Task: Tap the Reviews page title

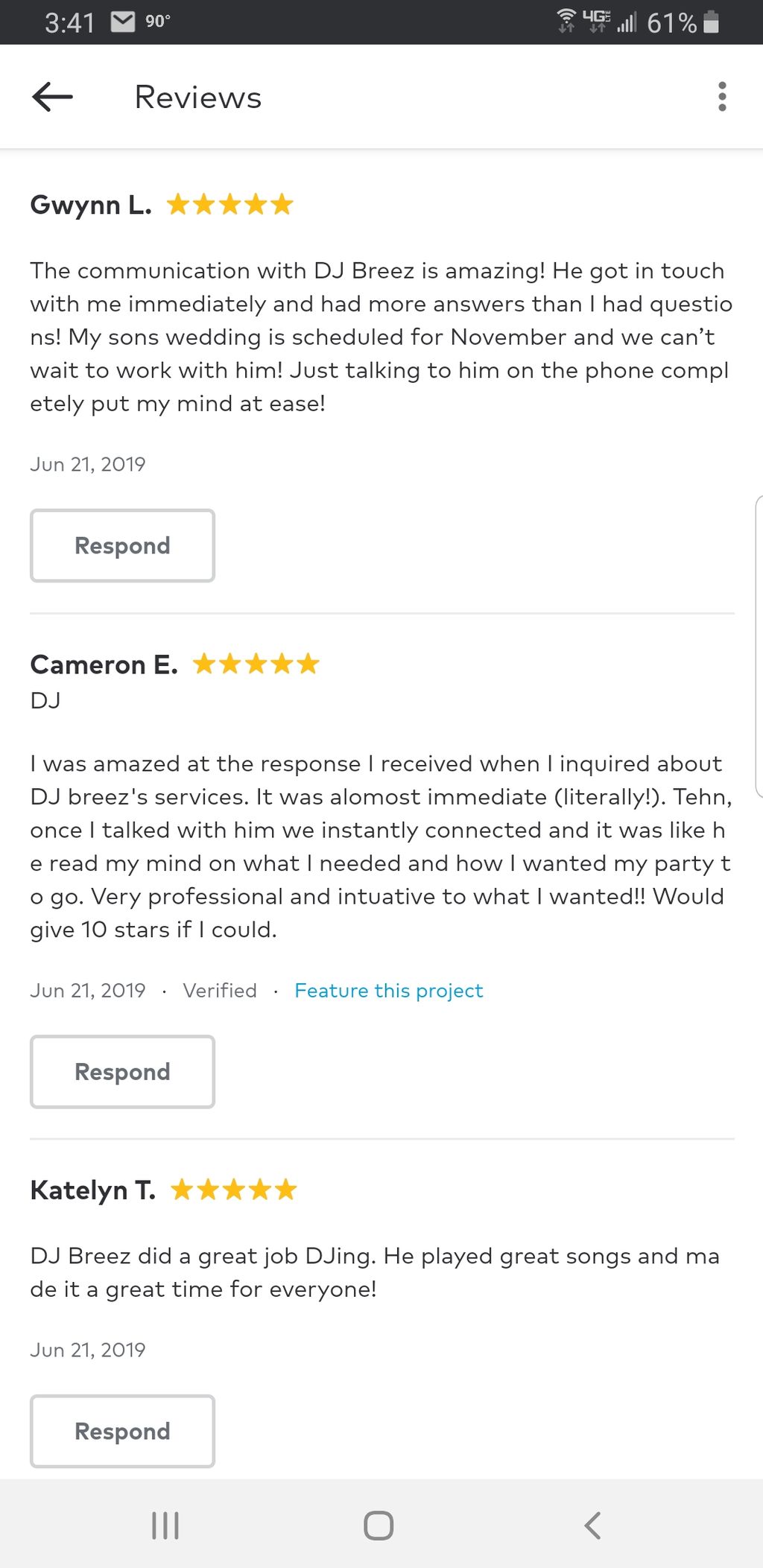Action: point(198,98)
